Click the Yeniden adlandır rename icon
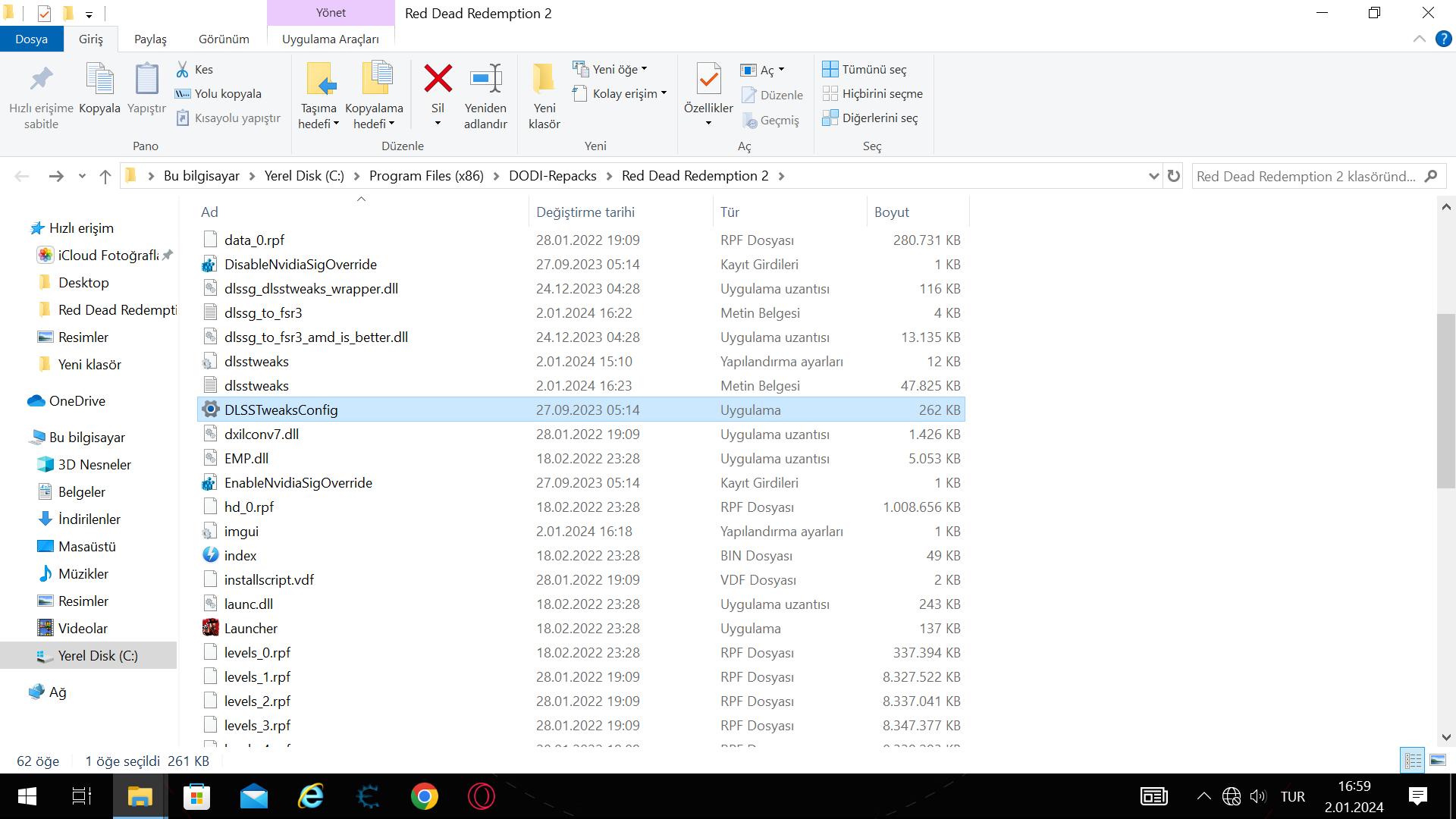 point(485,79)
